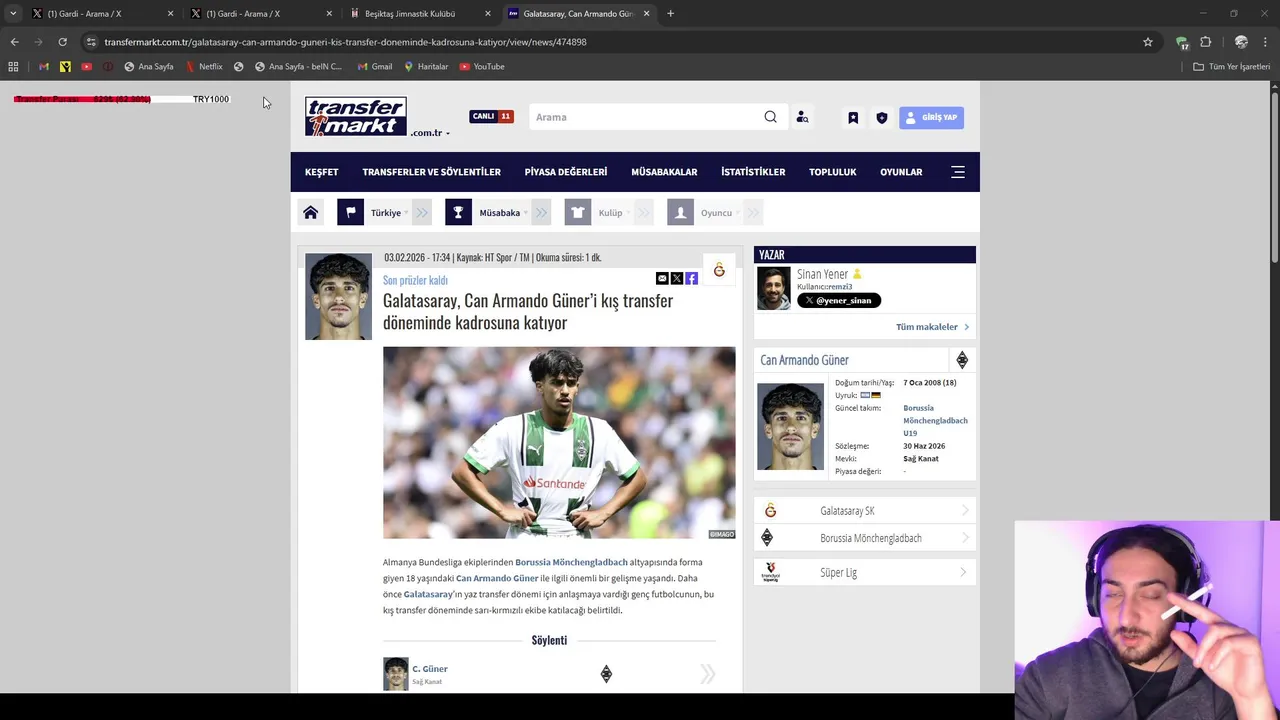
Task: Expand the Kulüp breadcrumb dropdown
Action: click(644, 213)
